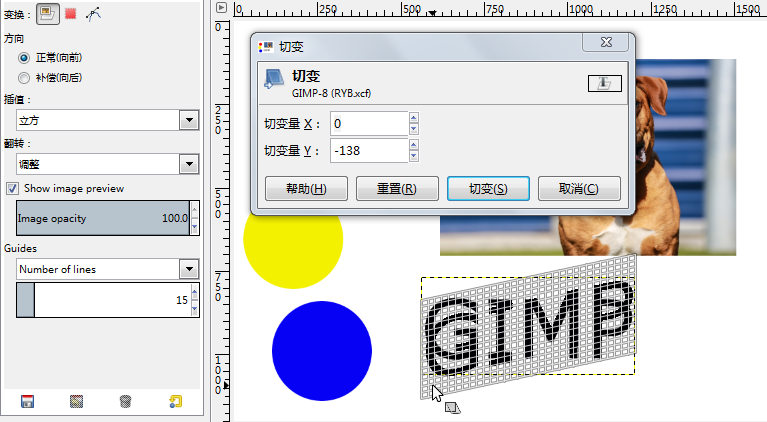This screenshot has width=767, height=422.
Task: Decrease guide line count spinner arrow
Action: (195, 309)
